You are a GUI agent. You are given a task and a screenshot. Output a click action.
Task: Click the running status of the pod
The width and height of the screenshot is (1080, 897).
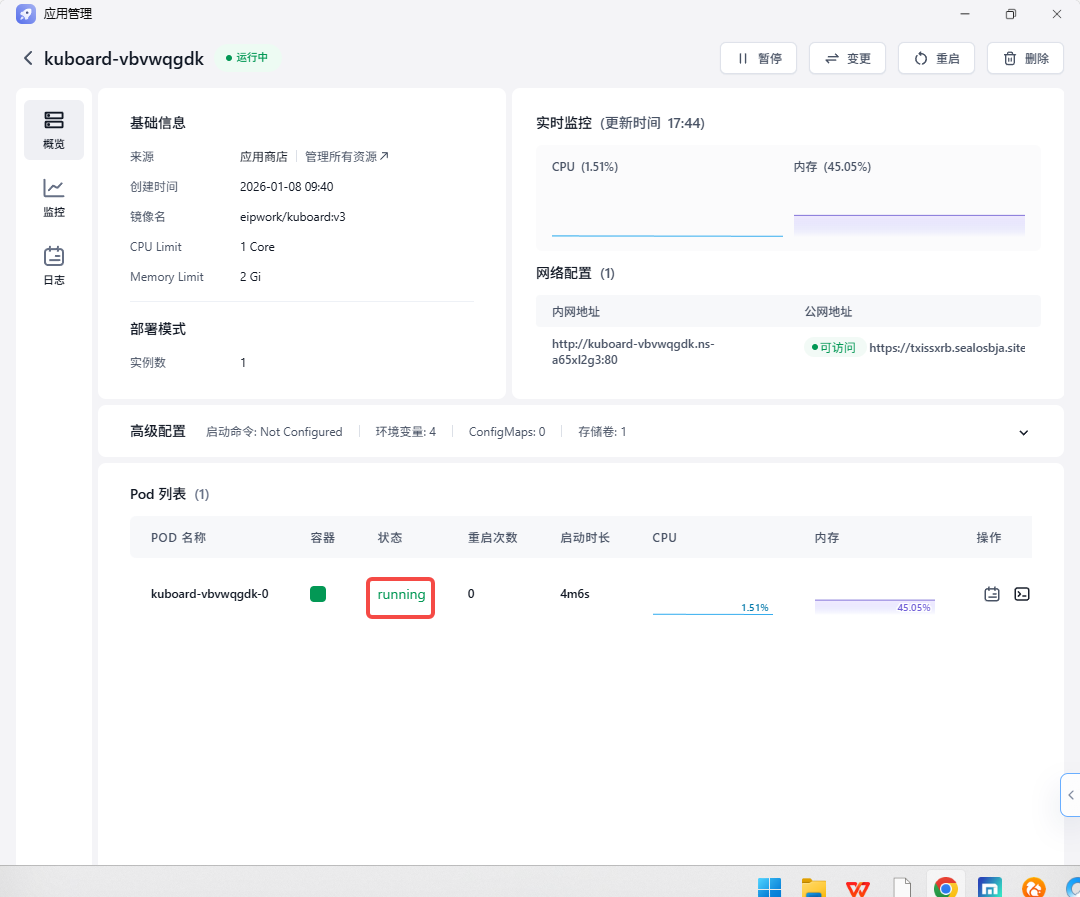(401, 595)
